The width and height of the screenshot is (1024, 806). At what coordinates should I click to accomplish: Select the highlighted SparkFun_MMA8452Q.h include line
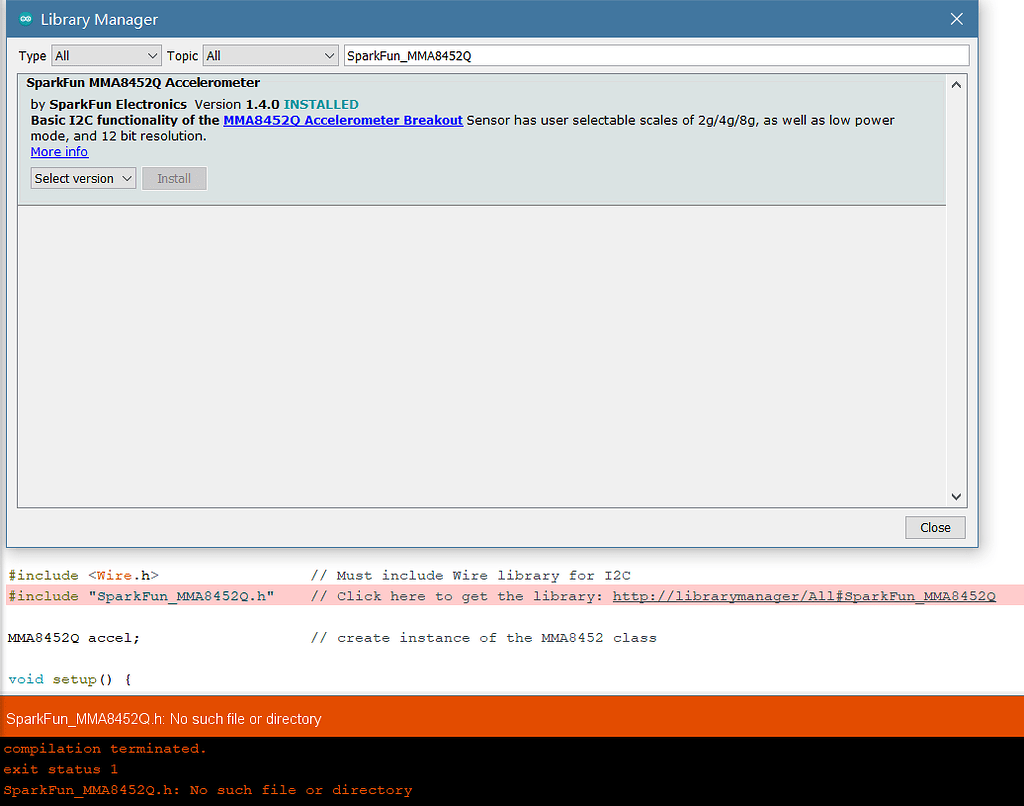tap(140, 595)
